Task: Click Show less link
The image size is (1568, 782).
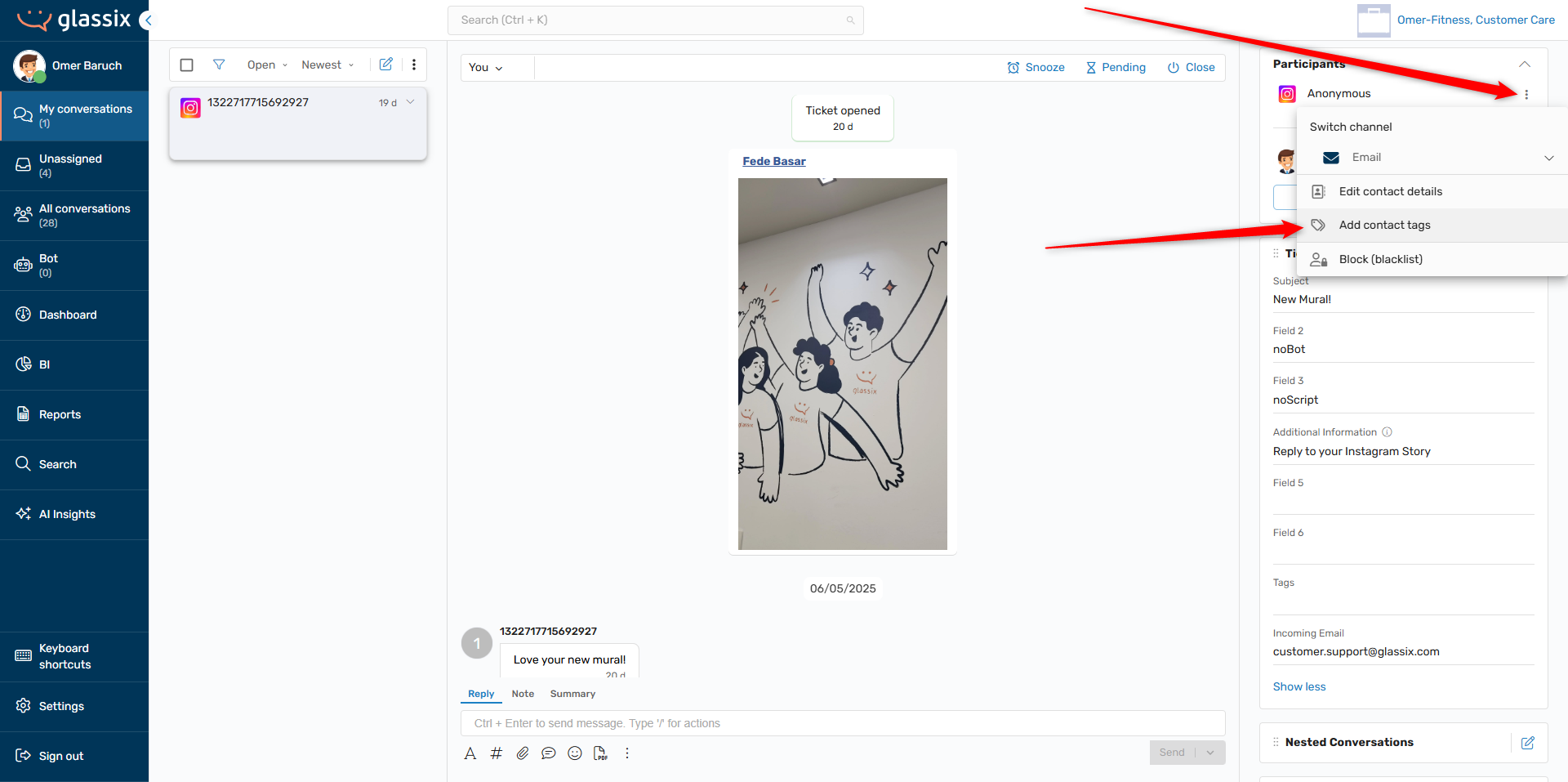Action: (x=1299, y=687)
